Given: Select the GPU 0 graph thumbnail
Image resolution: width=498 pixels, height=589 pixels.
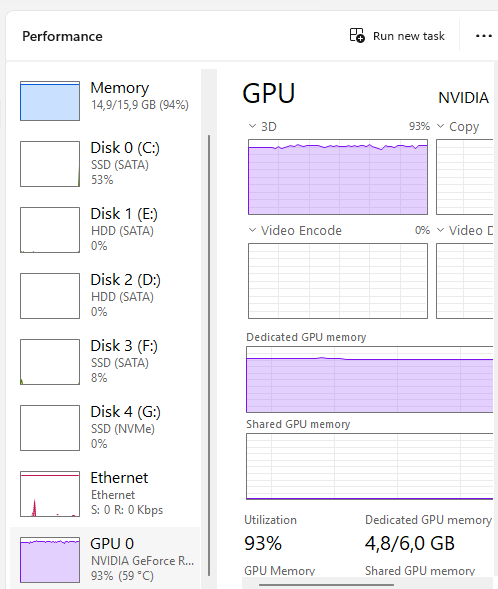Looking at the screenshot, I should point(50,560).
